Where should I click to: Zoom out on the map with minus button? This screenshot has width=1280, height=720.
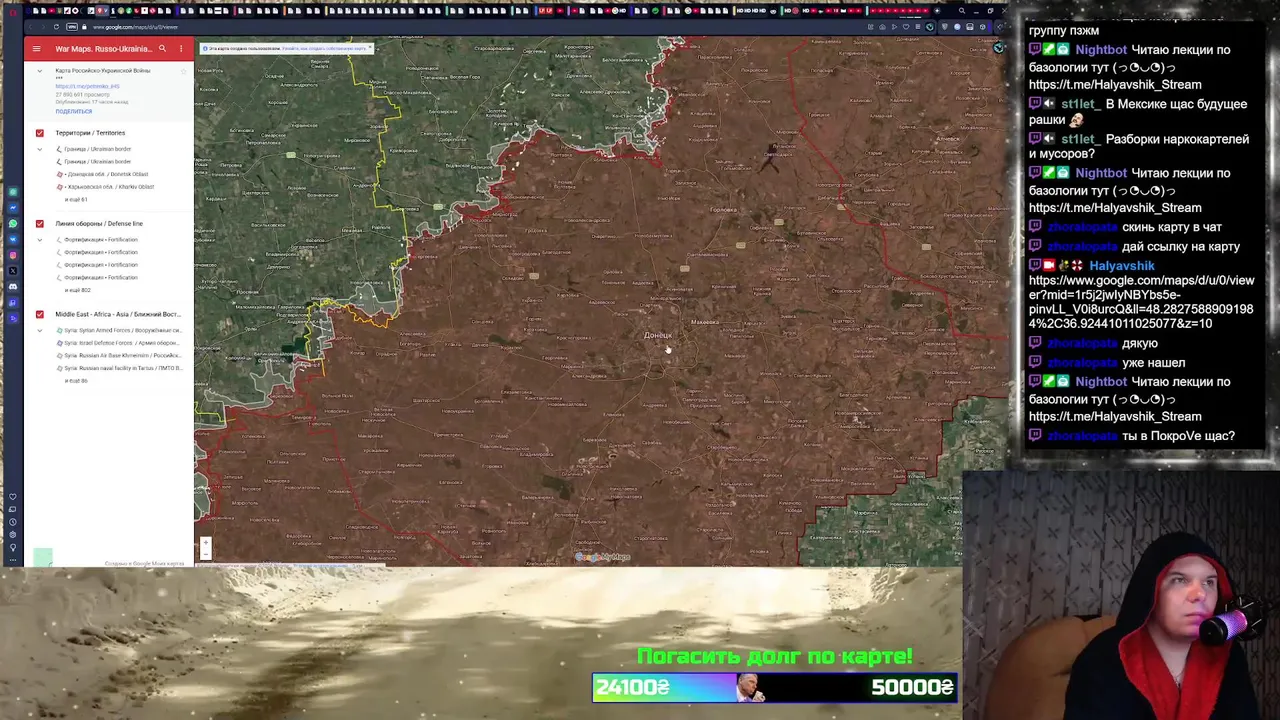point(205,553)
